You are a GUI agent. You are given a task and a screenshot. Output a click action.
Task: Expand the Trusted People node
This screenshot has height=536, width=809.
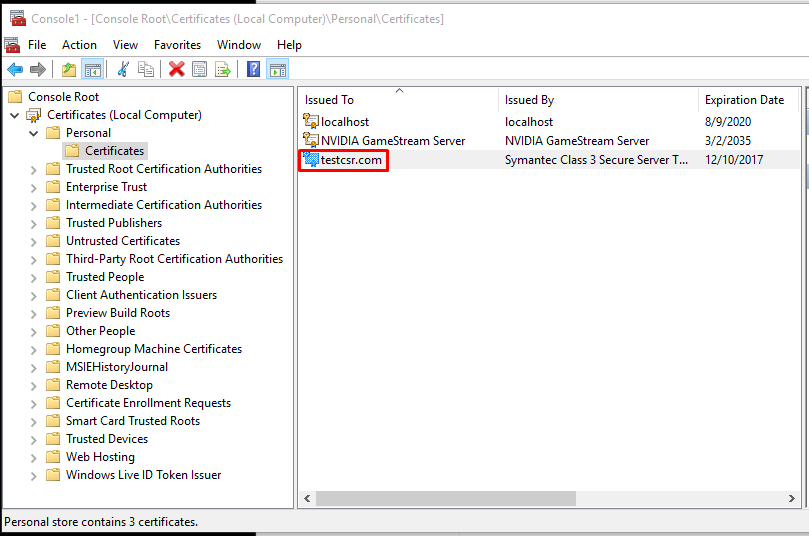(x=34, y=278)
